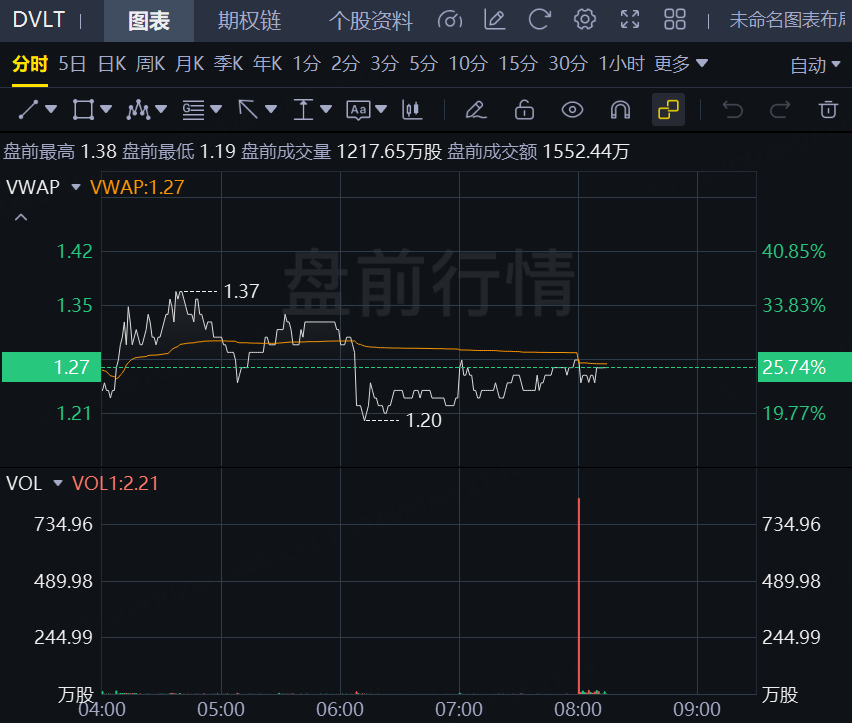852x723 pixels.
Task: Click the redo arrow
Action: pyautogui.click(x=780, y=110)
